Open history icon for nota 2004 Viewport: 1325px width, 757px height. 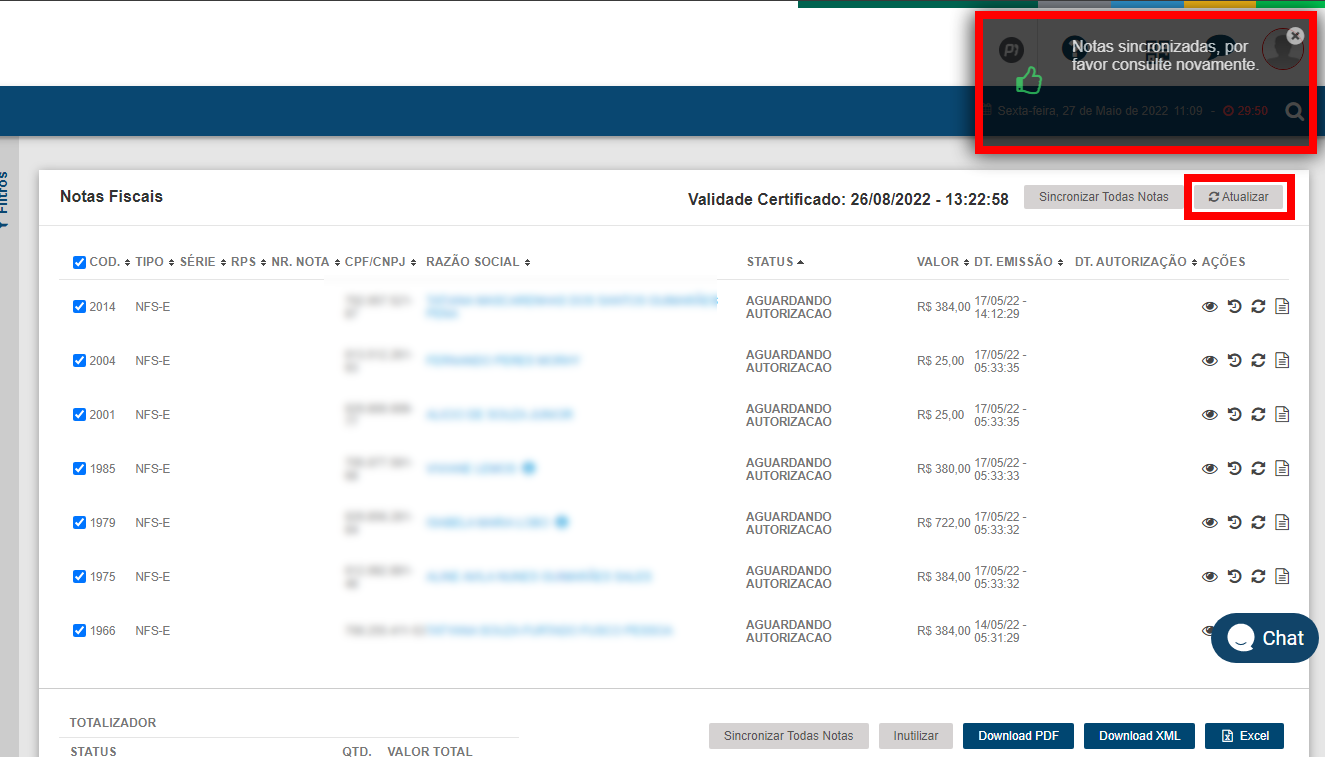(1234, 361)
